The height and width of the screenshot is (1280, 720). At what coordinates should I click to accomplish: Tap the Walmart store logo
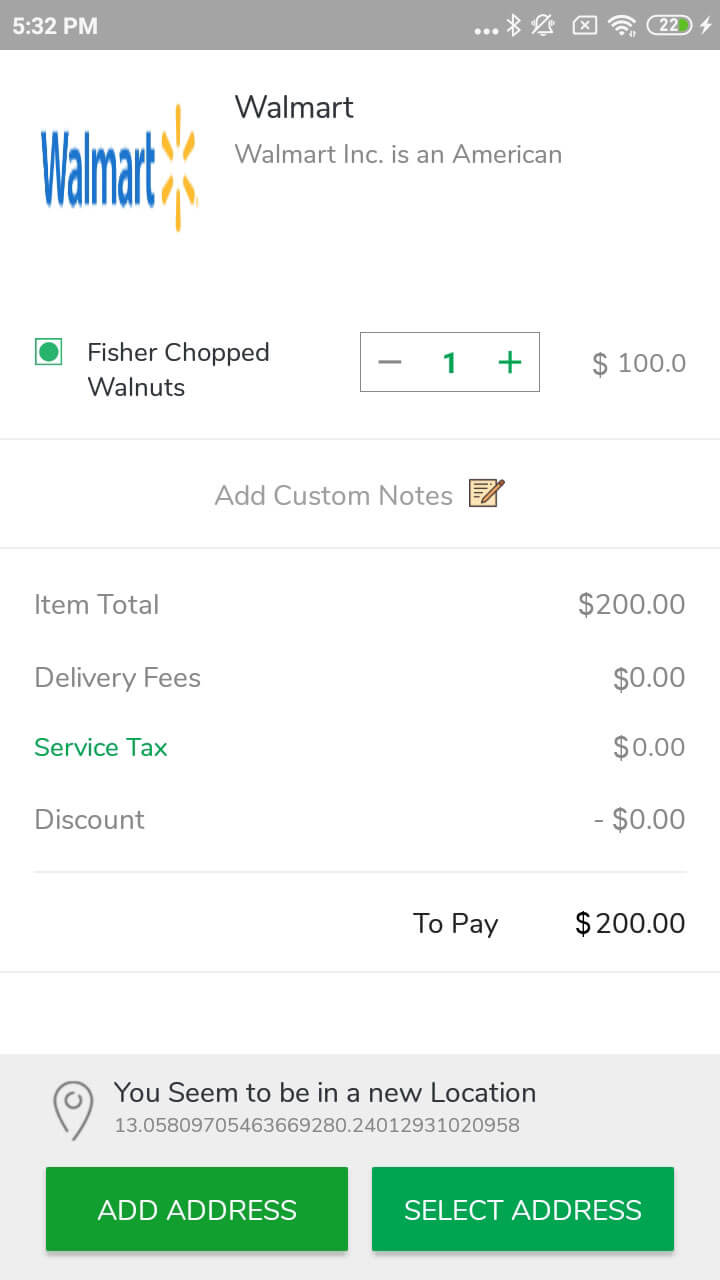pyautogui.click(x=117, y=165)
